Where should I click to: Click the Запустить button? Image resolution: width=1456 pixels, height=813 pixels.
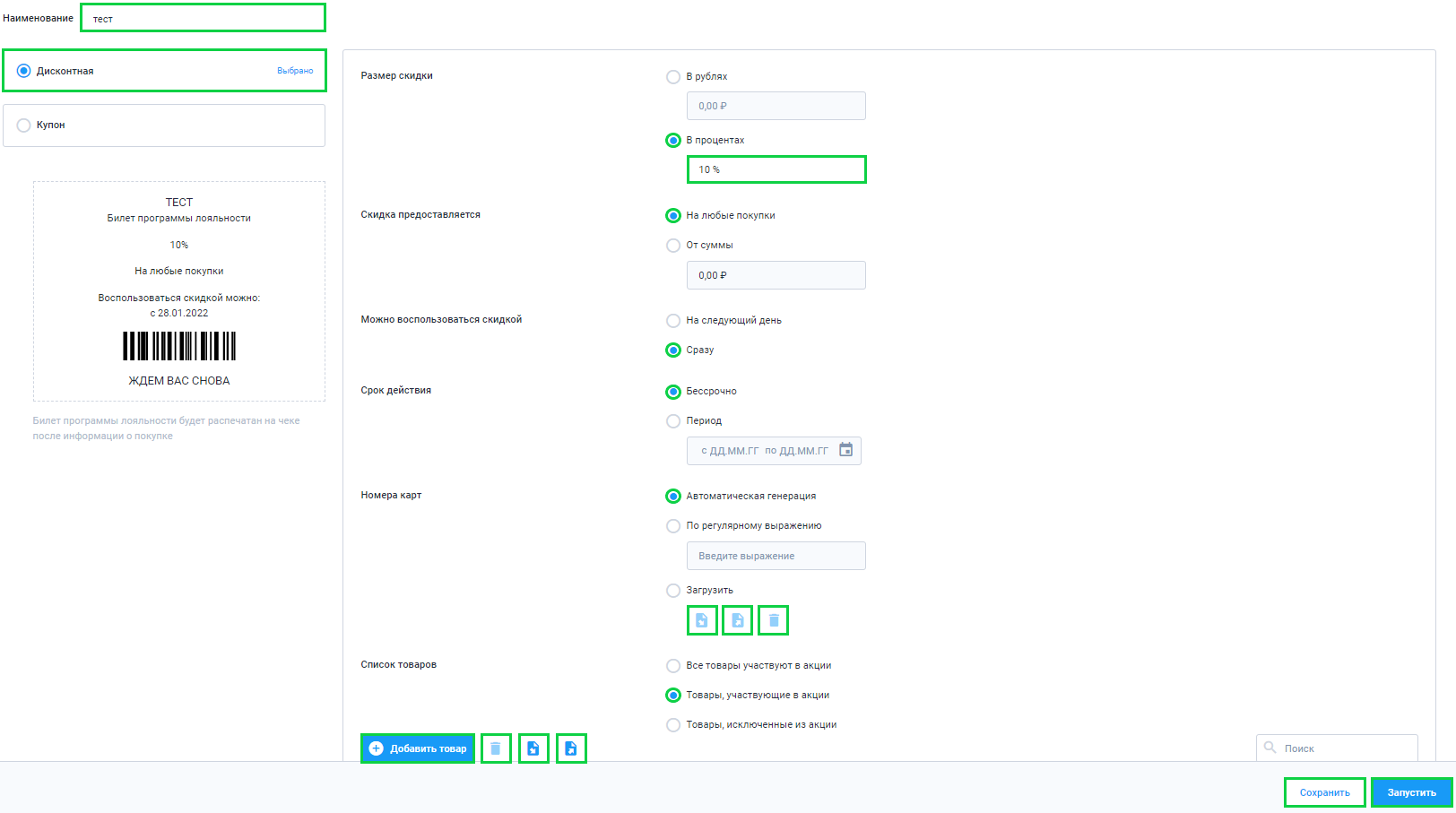[x=1412, y=792]
